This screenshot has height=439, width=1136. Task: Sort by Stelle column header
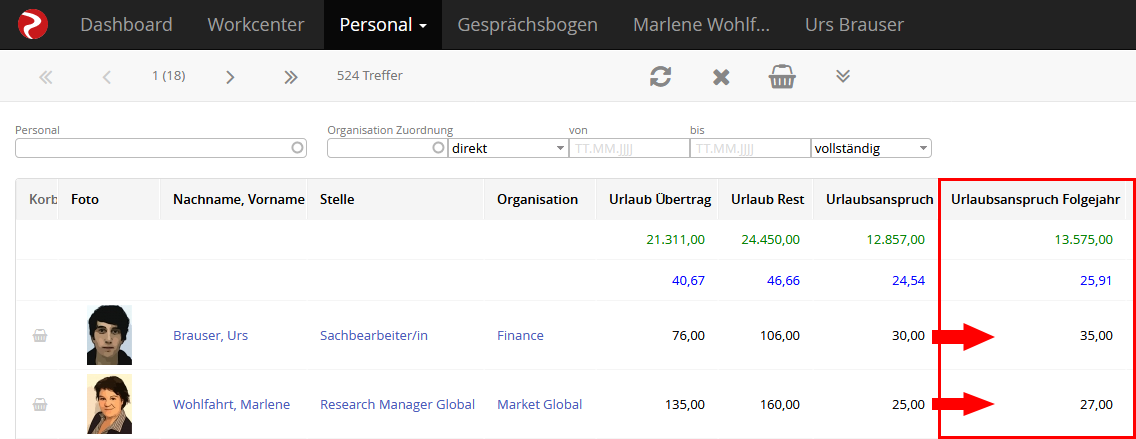pos(337,199)
